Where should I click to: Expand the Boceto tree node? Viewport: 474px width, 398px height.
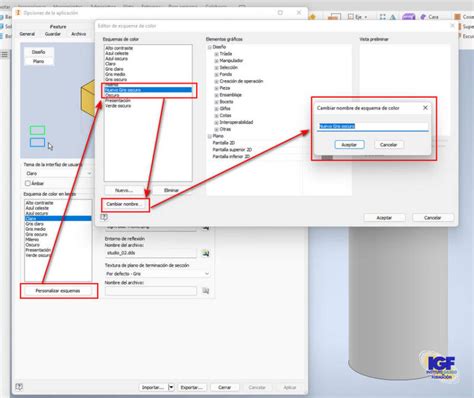[x=216, y=102]
